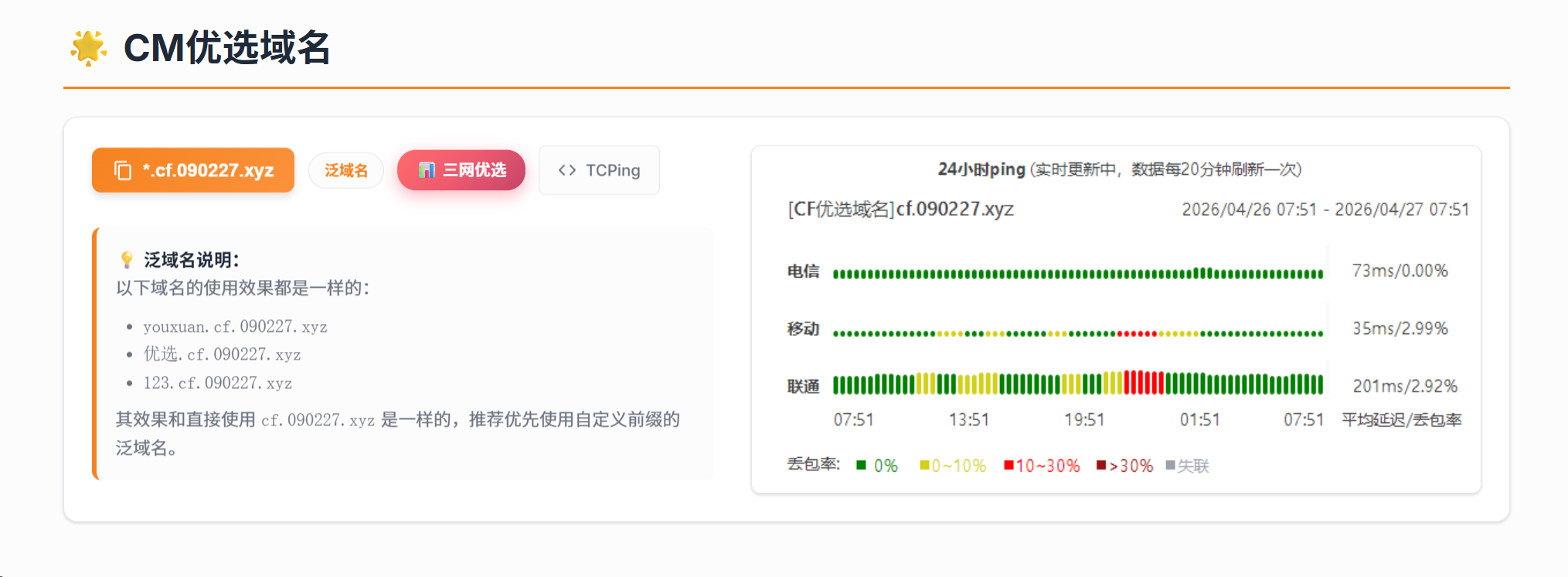Click the 123.cf.090227.xyz list entry

tap(217, 384)
